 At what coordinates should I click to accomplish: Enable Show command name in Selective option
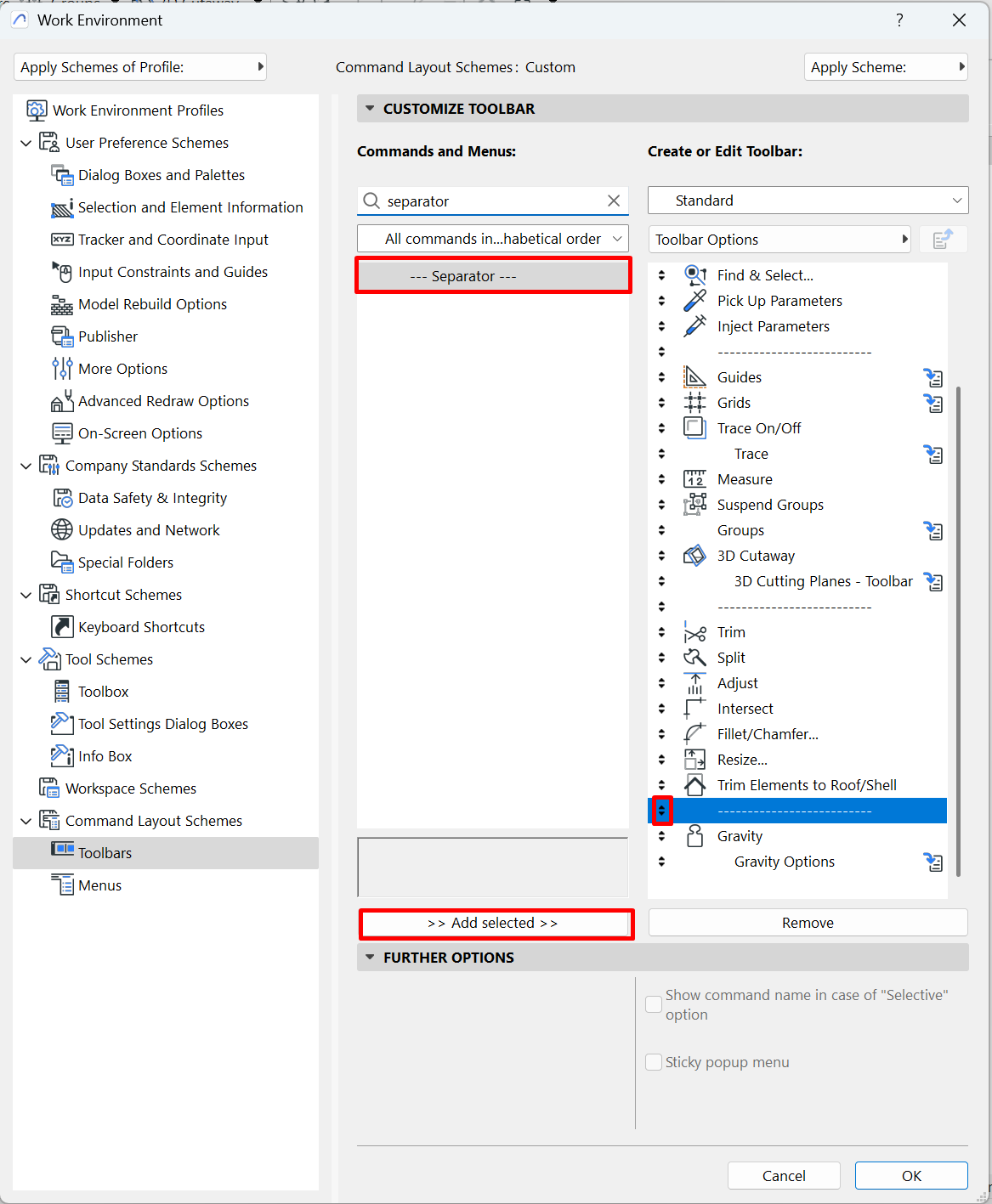point(654,1004)
